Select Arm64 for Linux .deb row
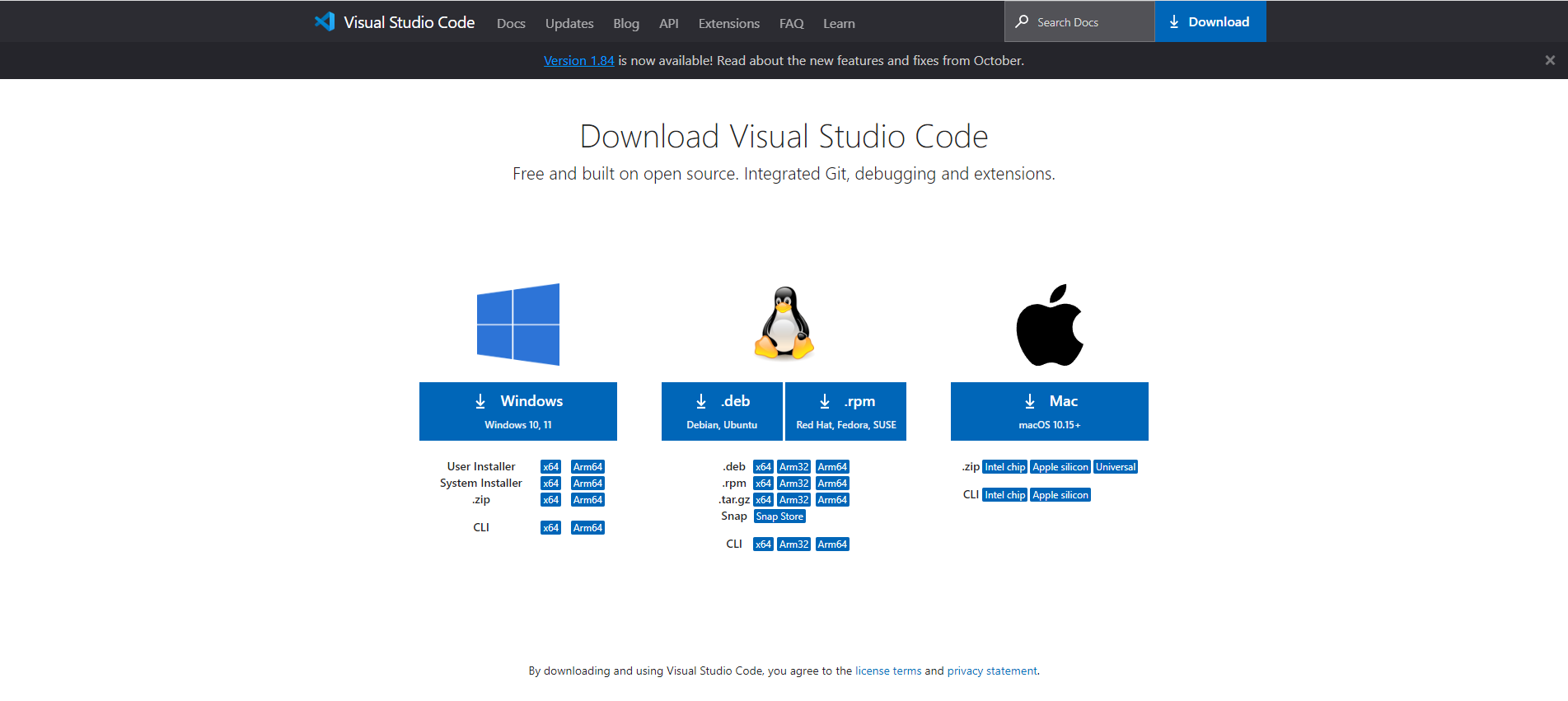1568x701 pixels. 833,467
